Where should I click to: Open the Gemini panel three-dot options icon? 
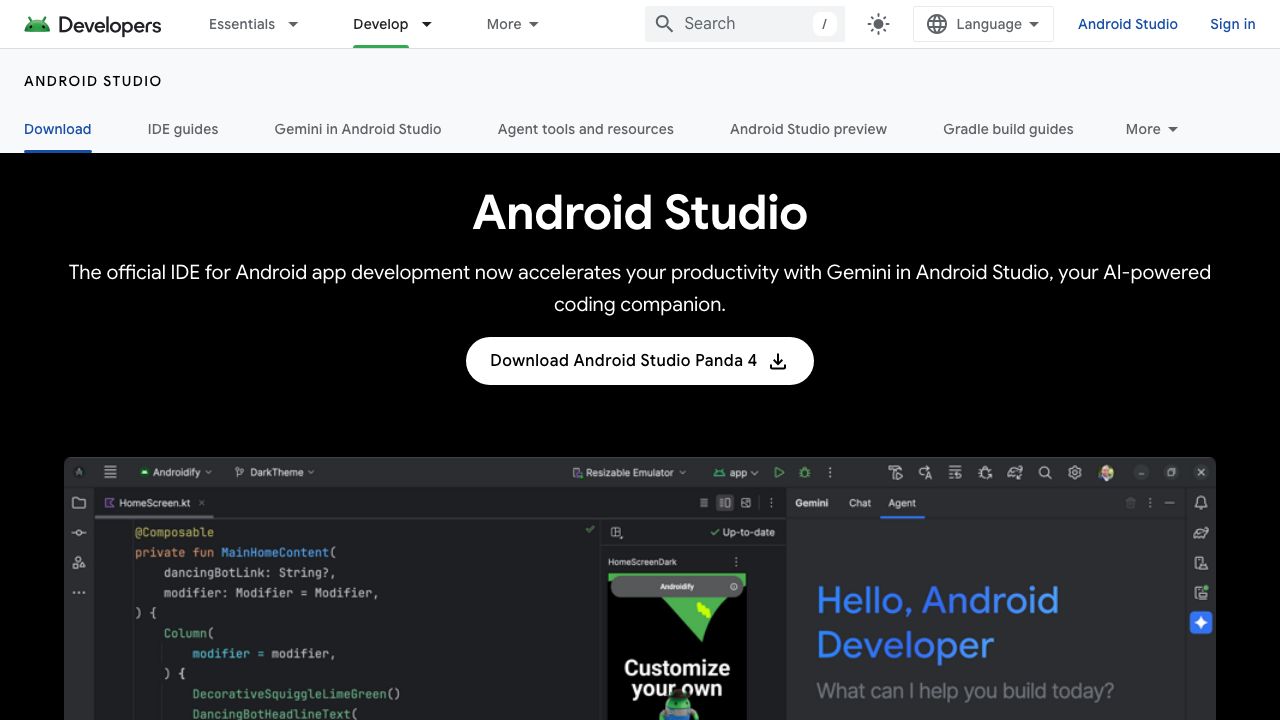coord(1151,503)
